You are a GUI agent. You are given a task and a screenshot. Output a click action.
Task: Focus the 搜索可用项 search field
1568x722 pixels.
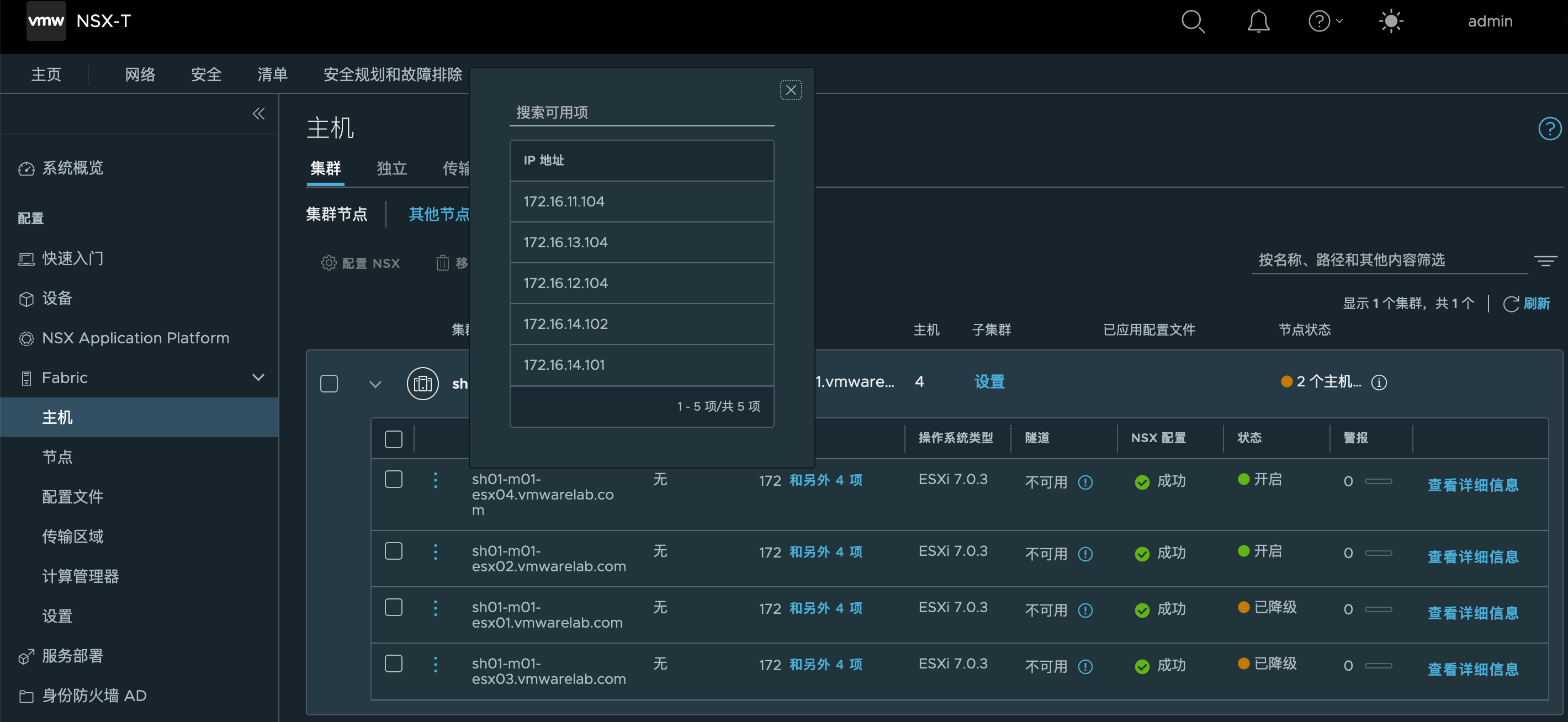(642, 113)
